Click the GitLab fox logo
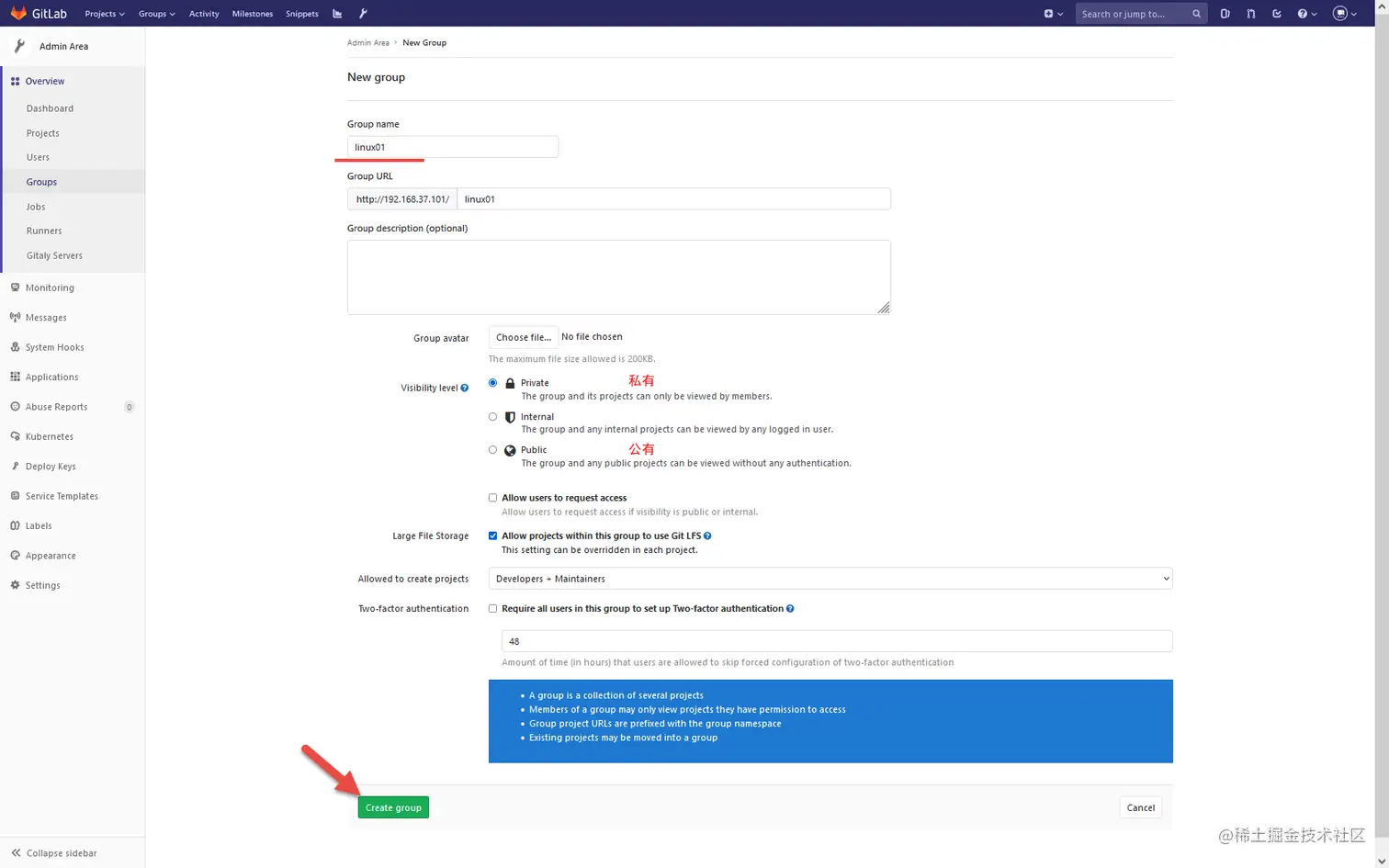This screenshot has width=1389, height=868. tap(18, 13)
